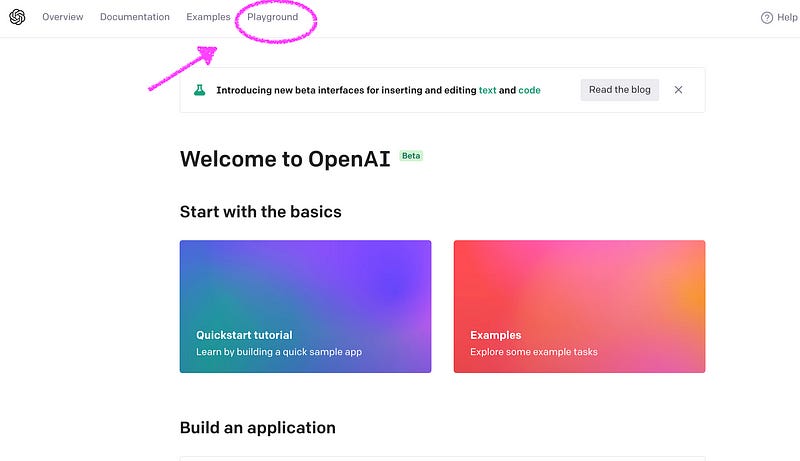Open the Documentation nav item
The image size is (800, 461).
point(135,17)
